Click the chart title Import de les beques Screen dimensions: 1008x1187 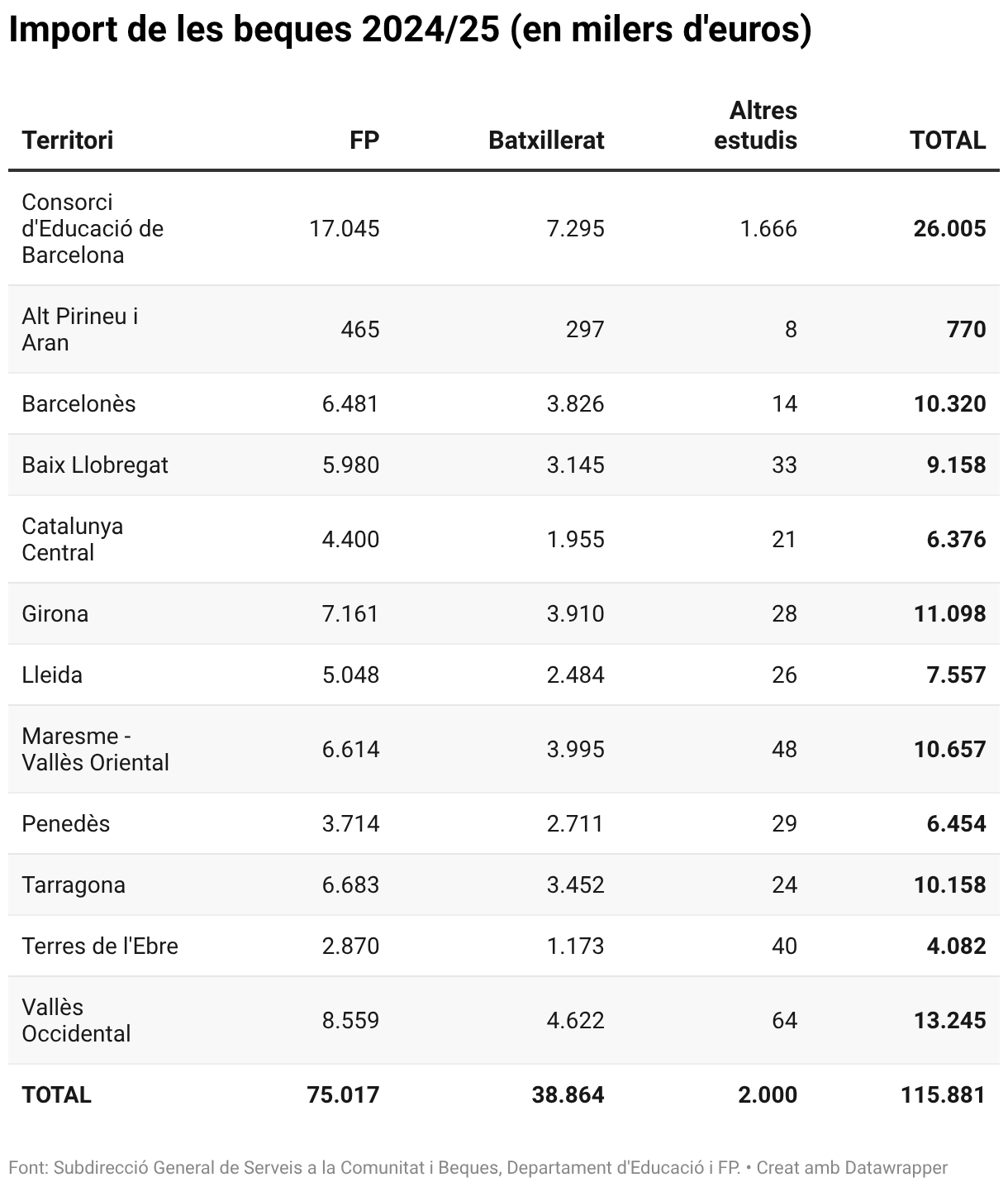pyautogui.click(x=410, y=31)
